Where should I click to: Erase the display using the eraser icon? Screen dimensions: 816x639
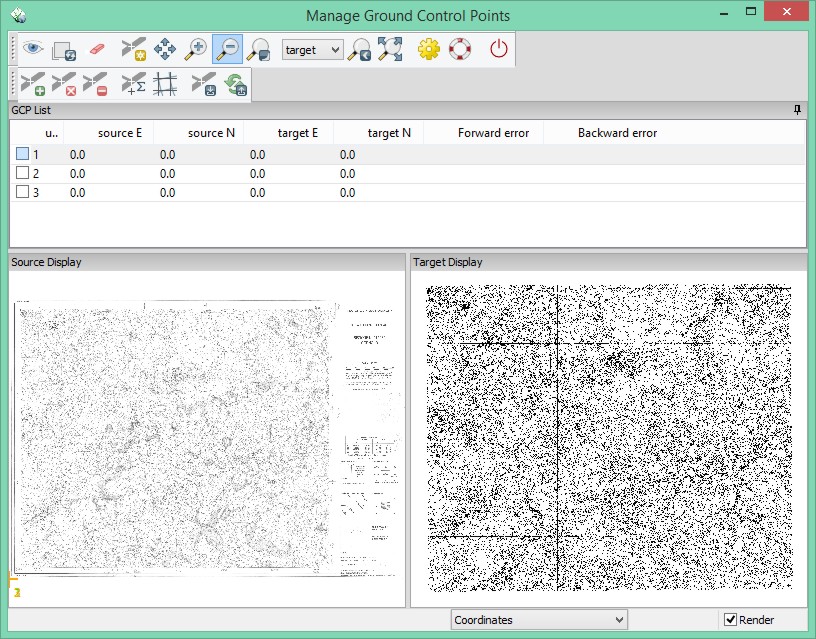click(97, 49)
